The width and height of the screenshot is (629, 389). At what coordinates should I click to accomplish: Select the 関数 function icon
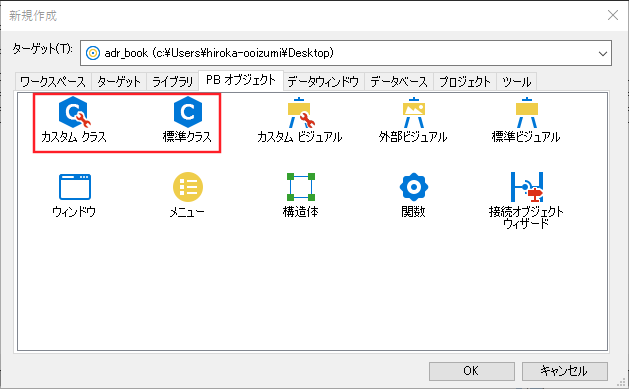[414, 187]
